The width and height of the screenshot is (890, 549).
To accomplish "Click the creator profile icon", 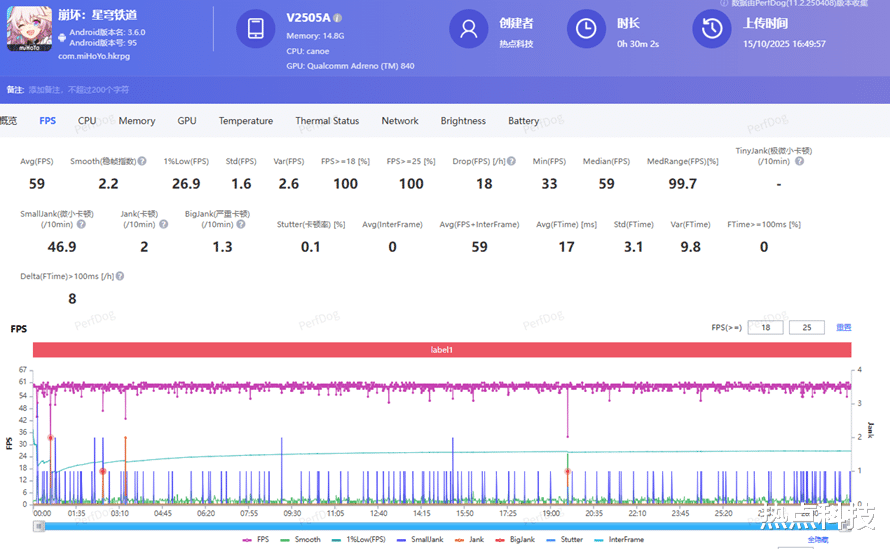I will tap(468, 29).
